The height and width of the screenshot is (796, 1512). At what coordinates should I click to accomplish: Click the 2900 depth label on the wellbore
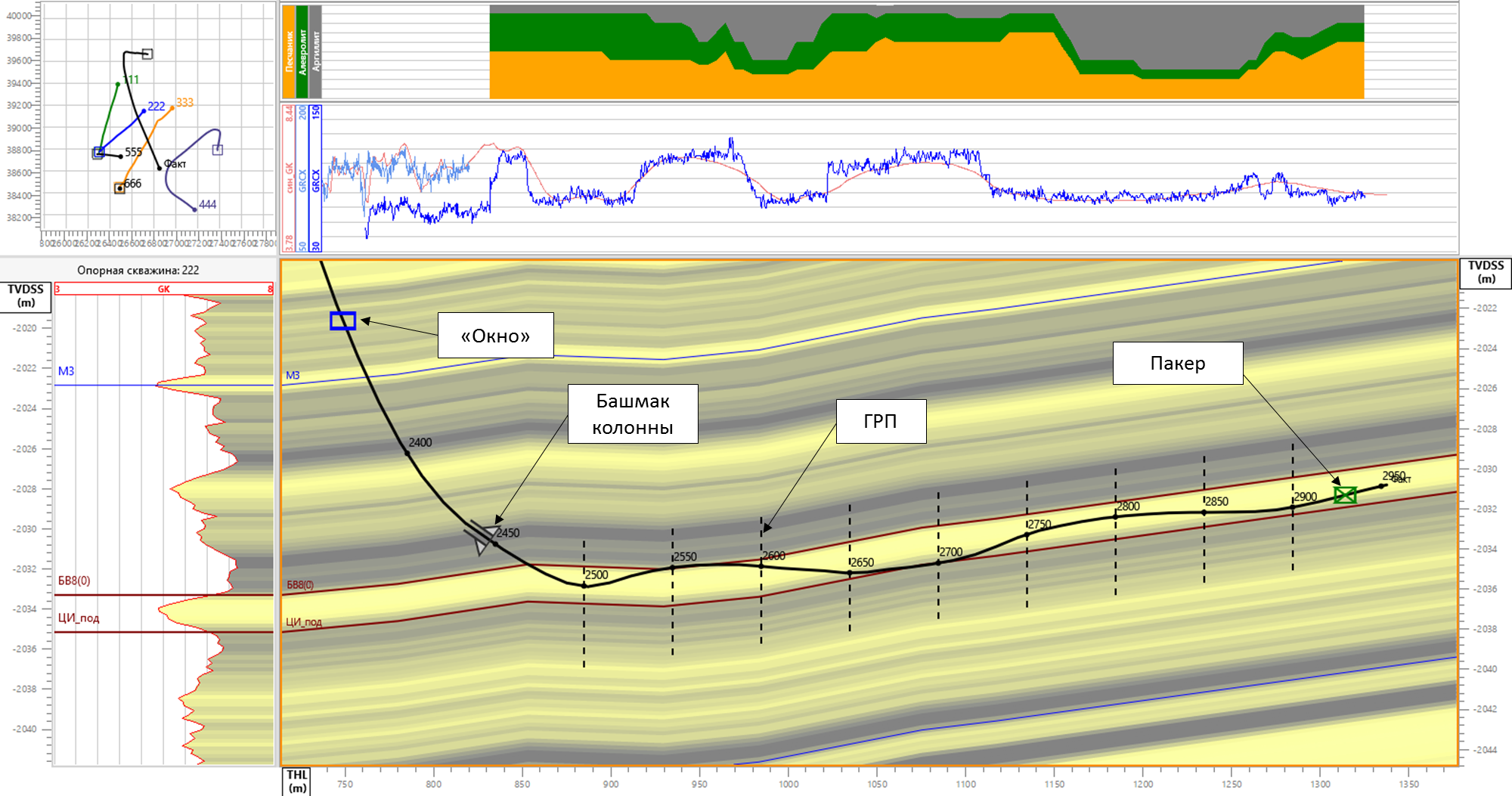(1306, 497)
